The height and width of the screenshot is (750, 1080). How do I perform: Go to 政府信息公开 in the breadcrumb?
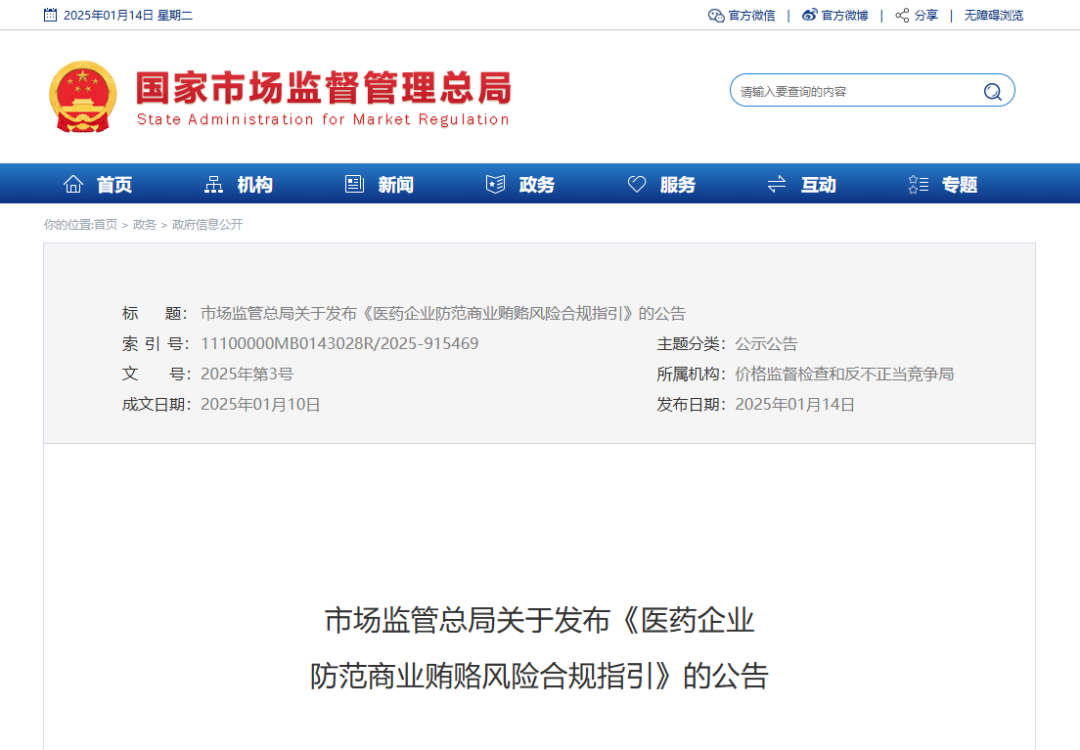[x=207, y=225]
